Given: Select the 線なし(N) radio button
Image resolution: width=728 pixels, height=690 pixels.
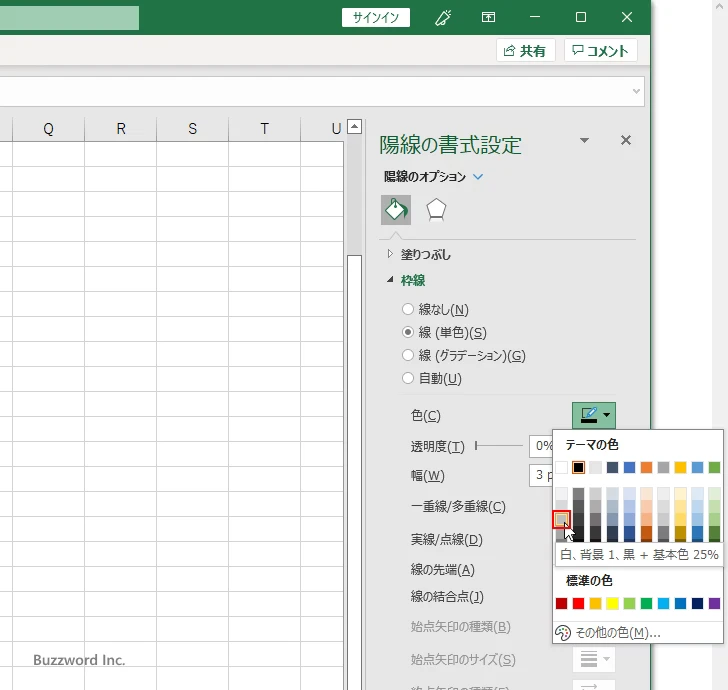Looking at the screenshot, I should point(408,309).
